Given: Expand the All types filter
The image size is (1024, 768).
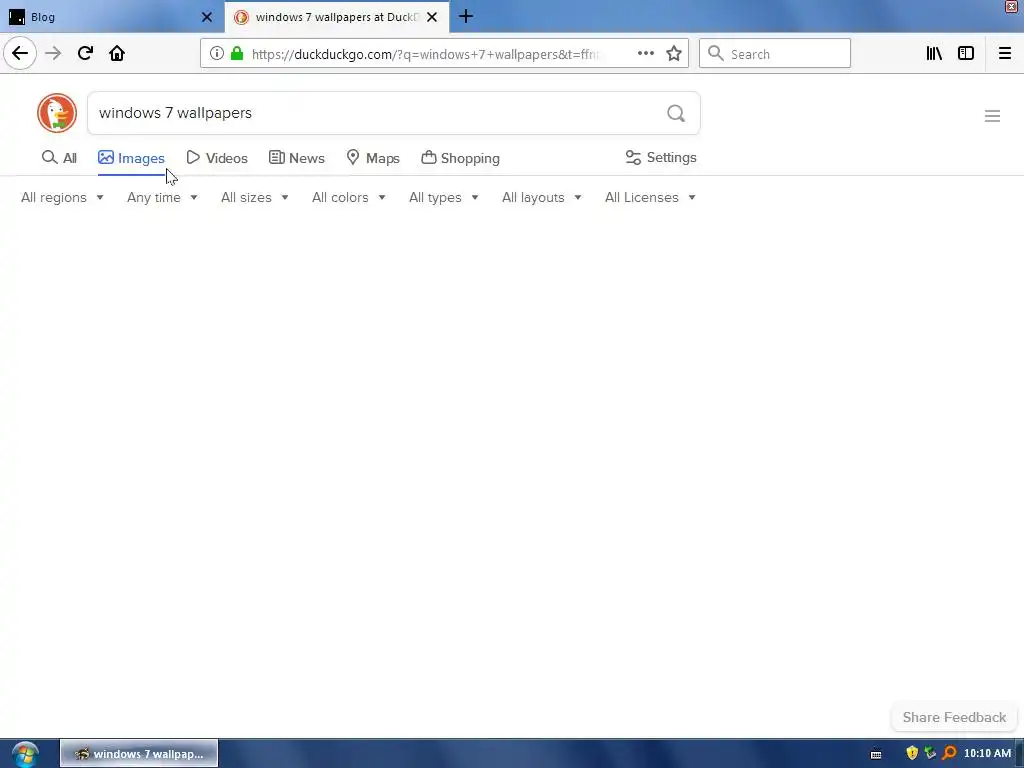Looking at the screenshot, I should tap(443, 197).
